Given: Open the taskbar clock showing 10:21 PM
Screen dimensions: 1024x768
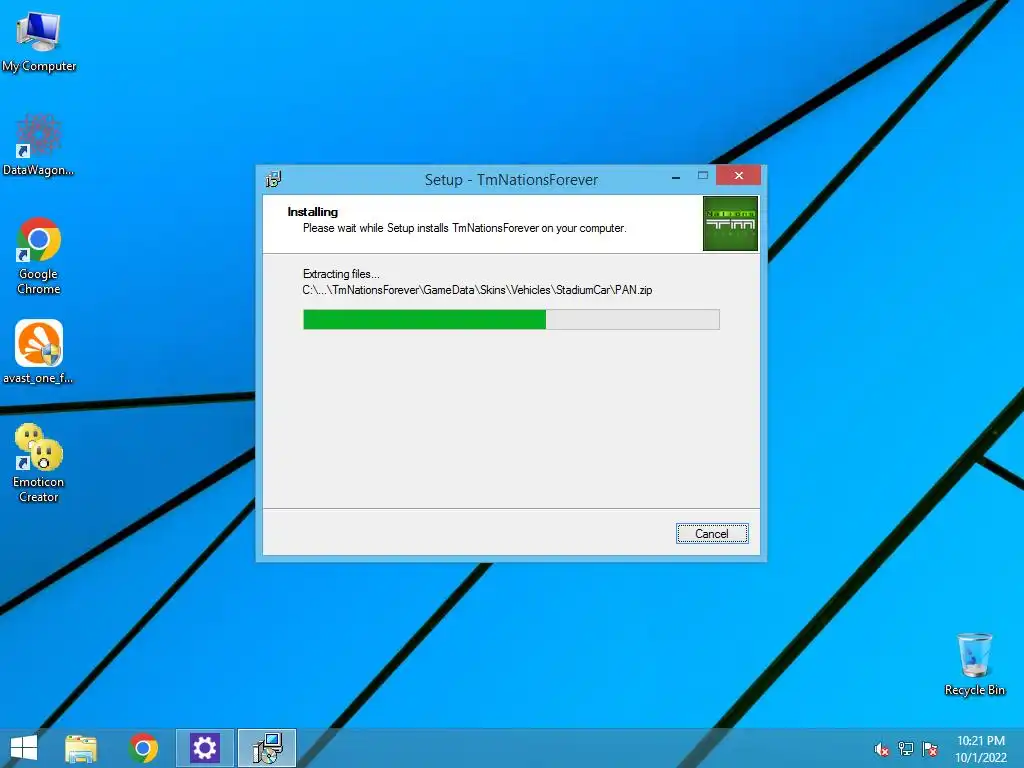Looking at the screenshot, I should click(980, 749).
